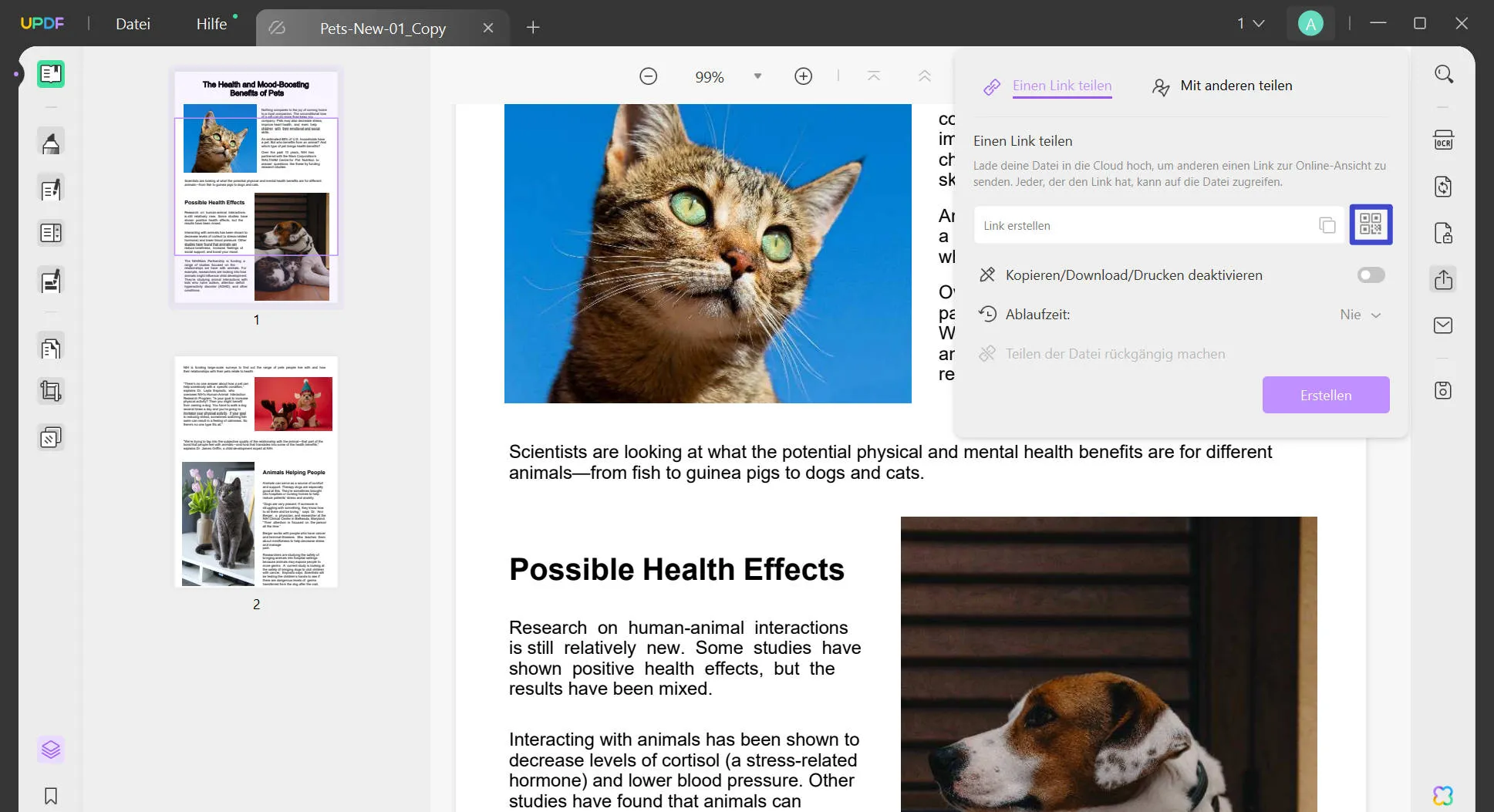1494x812 pixels.
Task: Click the Search magnifier icon
Action: pyautogui.click(x=1444, y=74)
